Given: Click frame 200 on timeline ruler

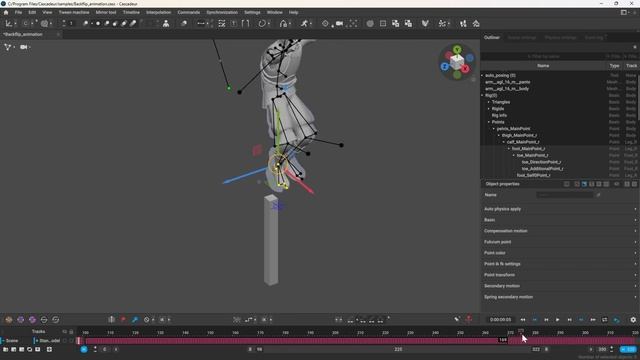Looking at the screenshot, I should [335, 333].
